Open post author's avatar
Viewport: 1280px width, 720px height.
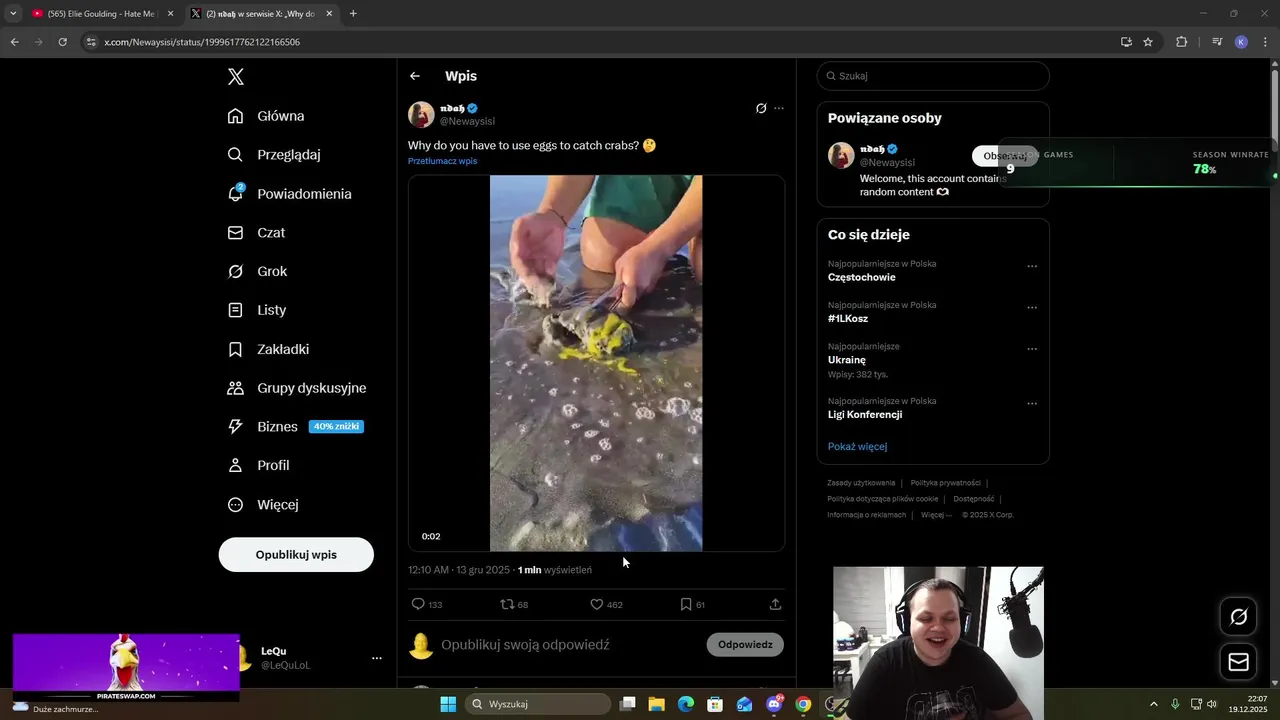click(x=421, y=115)
